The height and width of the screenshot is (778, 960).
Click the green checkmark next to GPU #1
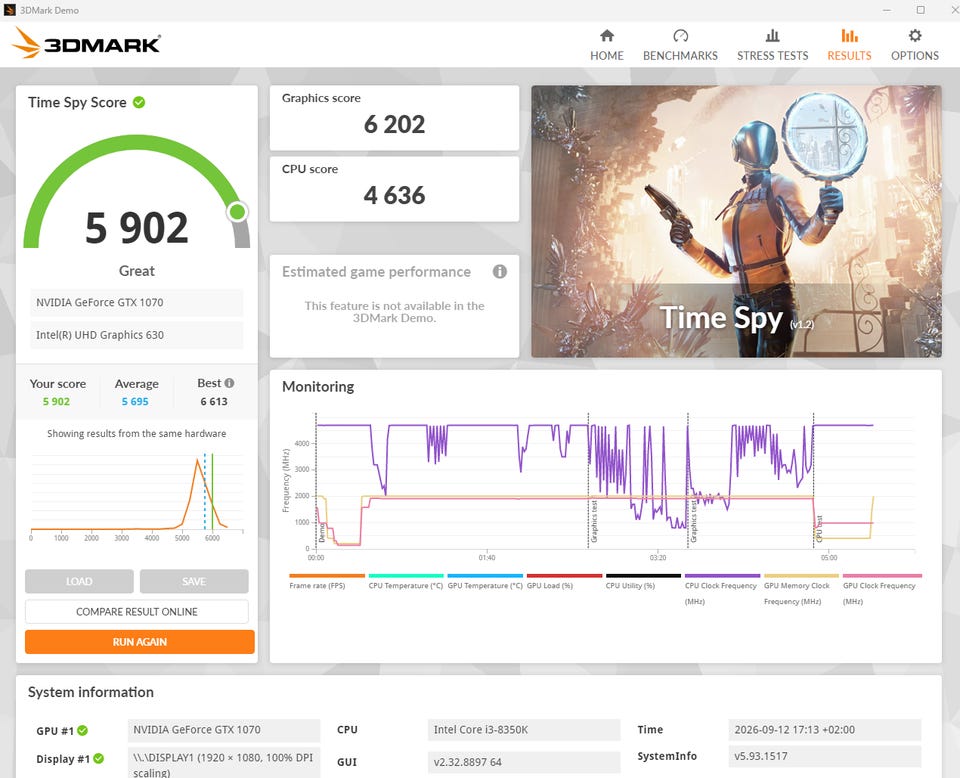click(83, 730)
